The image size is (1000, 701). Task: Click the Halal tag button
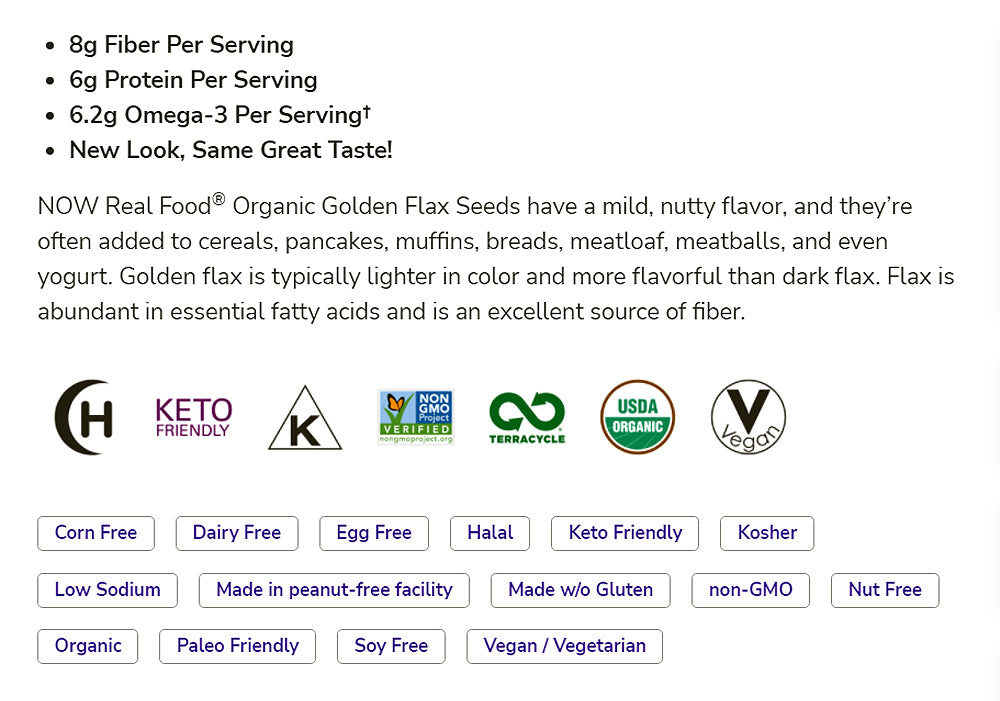point(490,533)
